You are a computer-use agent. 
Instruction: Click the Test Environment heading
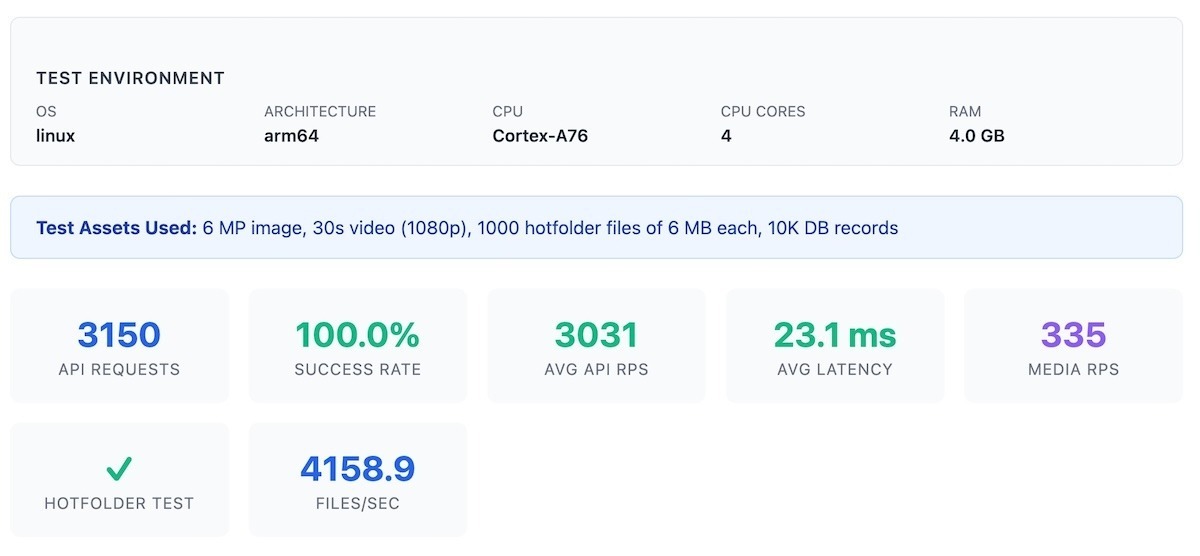(130, 78)
